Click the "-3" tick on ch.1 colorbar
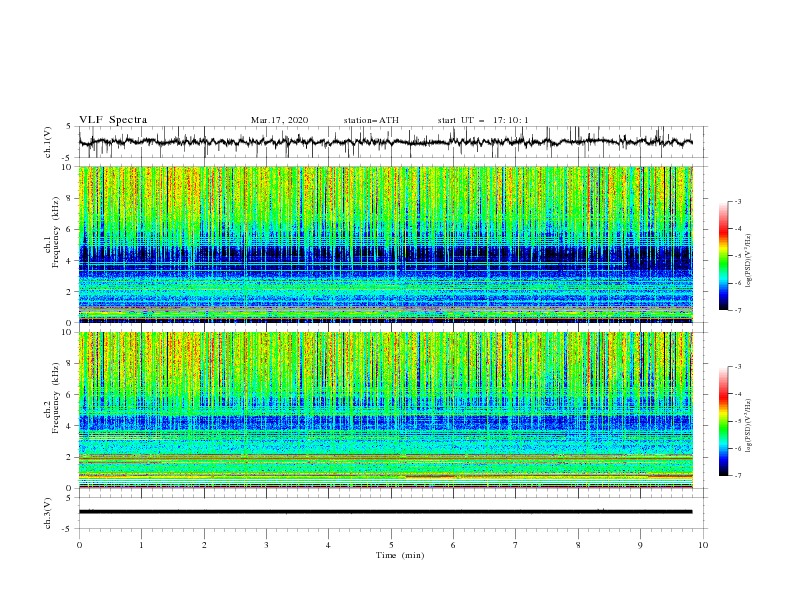Screen dimensions: 792x612 737,201
